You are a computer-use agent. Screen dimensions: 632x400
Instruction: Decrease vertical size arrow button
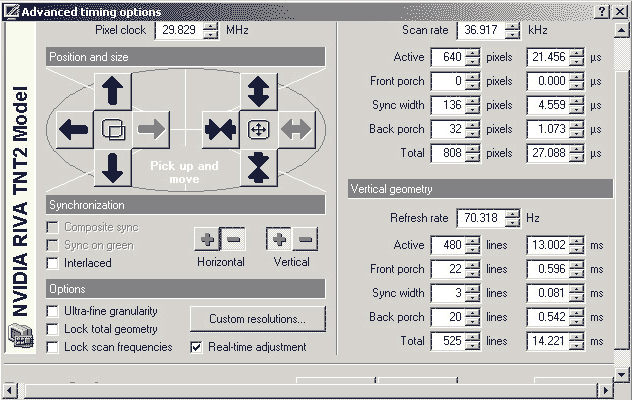[x=258, y=168]
